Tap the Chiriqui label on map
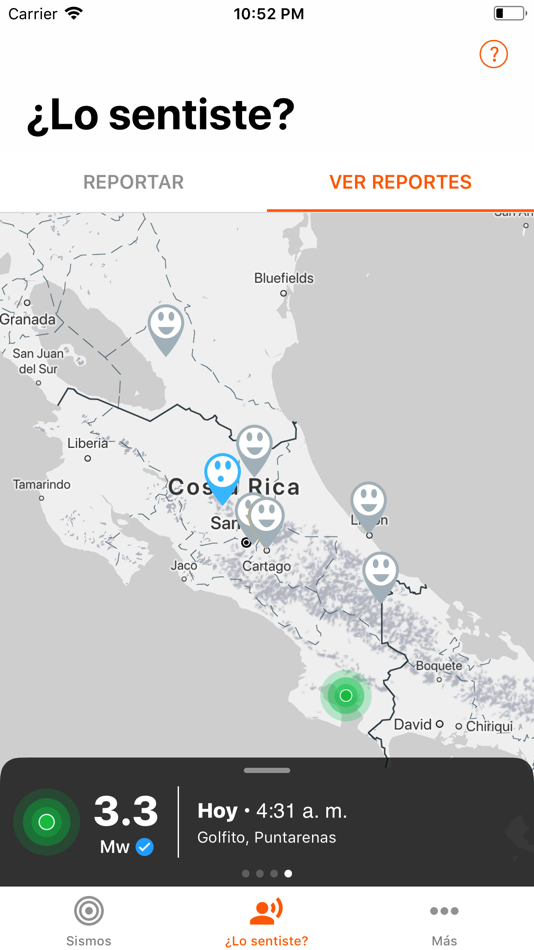Screen dimensions: 534x950 [x=490, y=726]
